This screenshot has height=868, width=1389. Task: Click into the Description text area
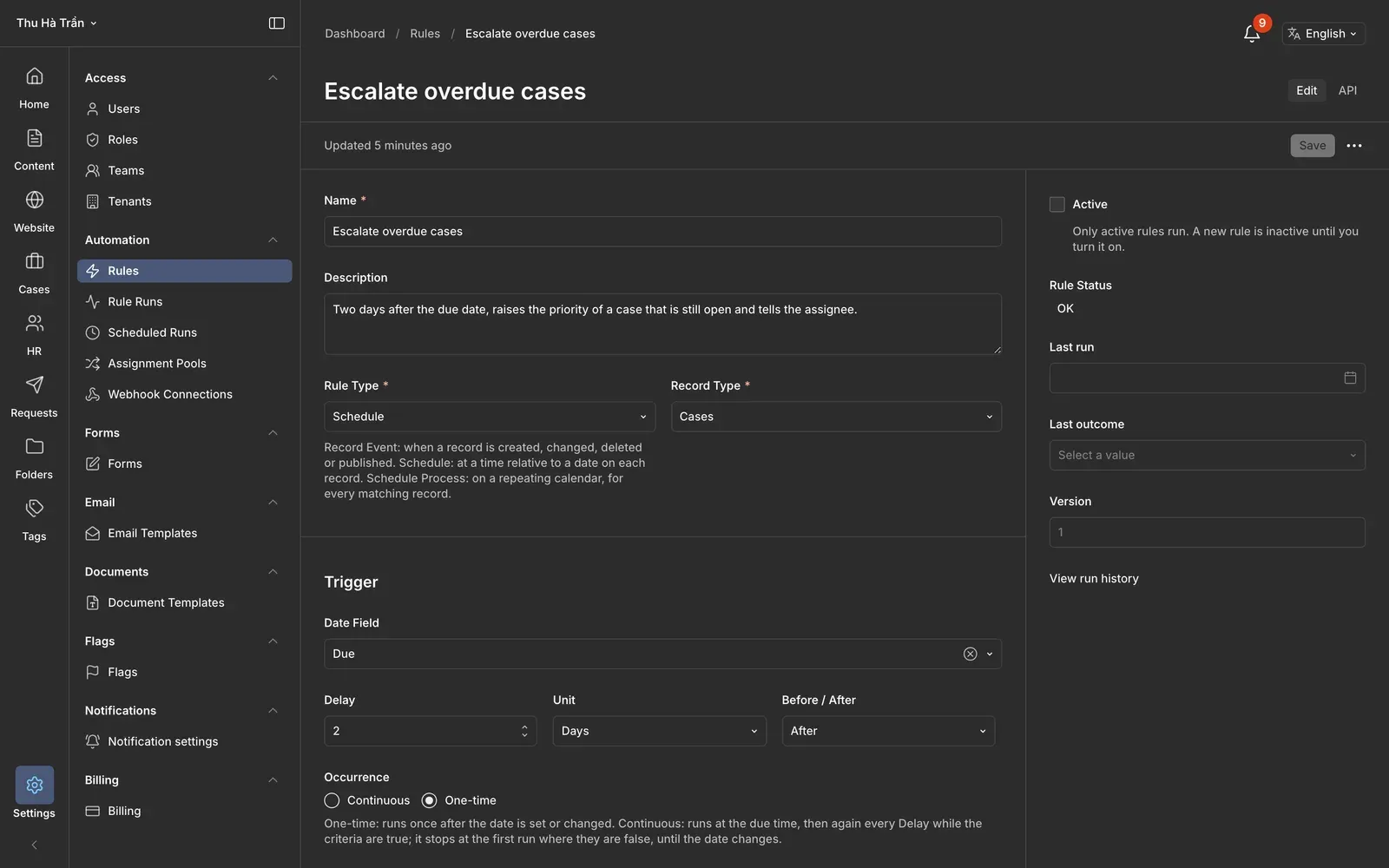(662, 324)
